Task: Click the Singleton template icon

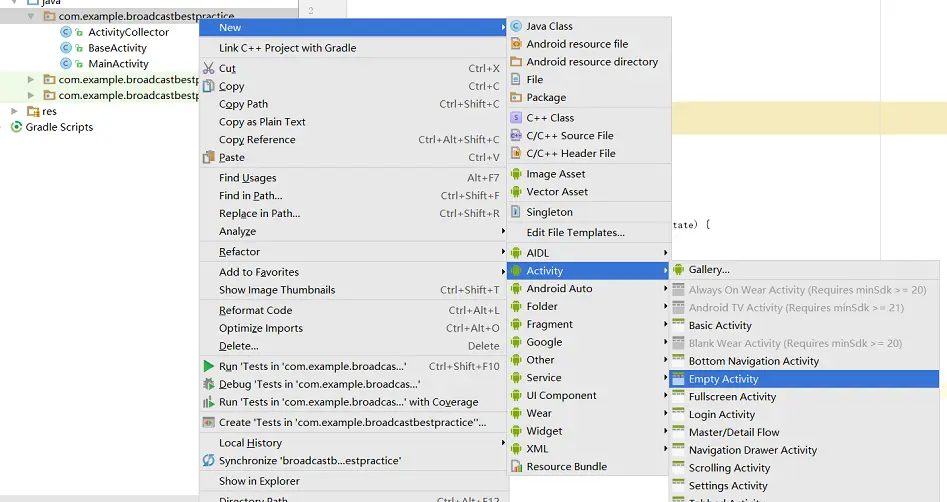Action: pyautogui.click(x=516, y=212)
